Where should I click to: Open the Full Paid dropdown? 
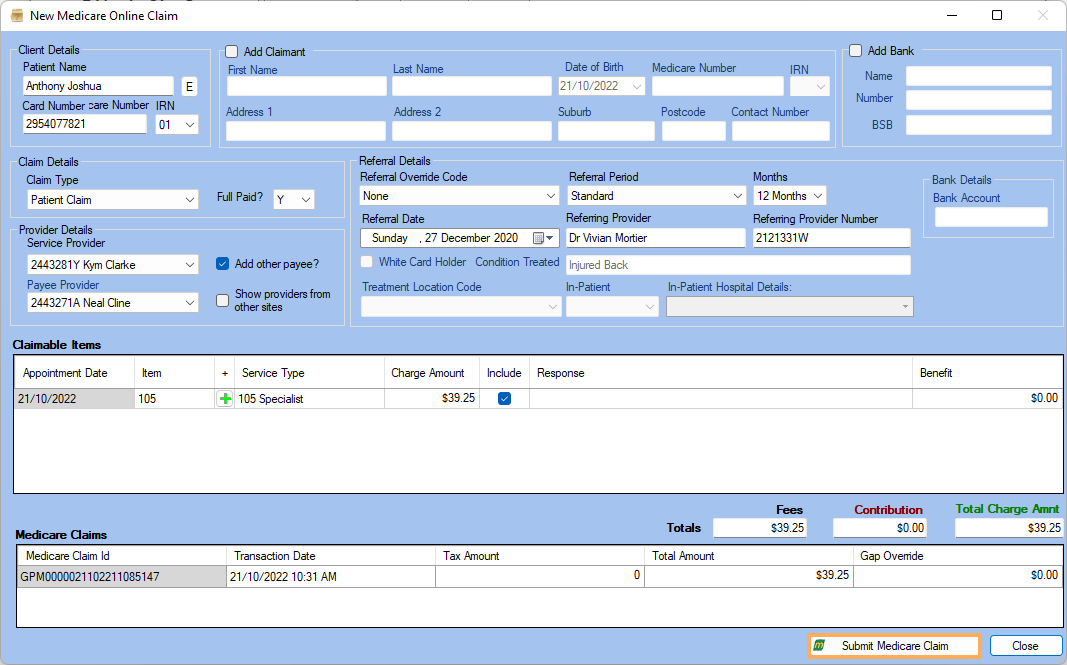pos(306,200)
